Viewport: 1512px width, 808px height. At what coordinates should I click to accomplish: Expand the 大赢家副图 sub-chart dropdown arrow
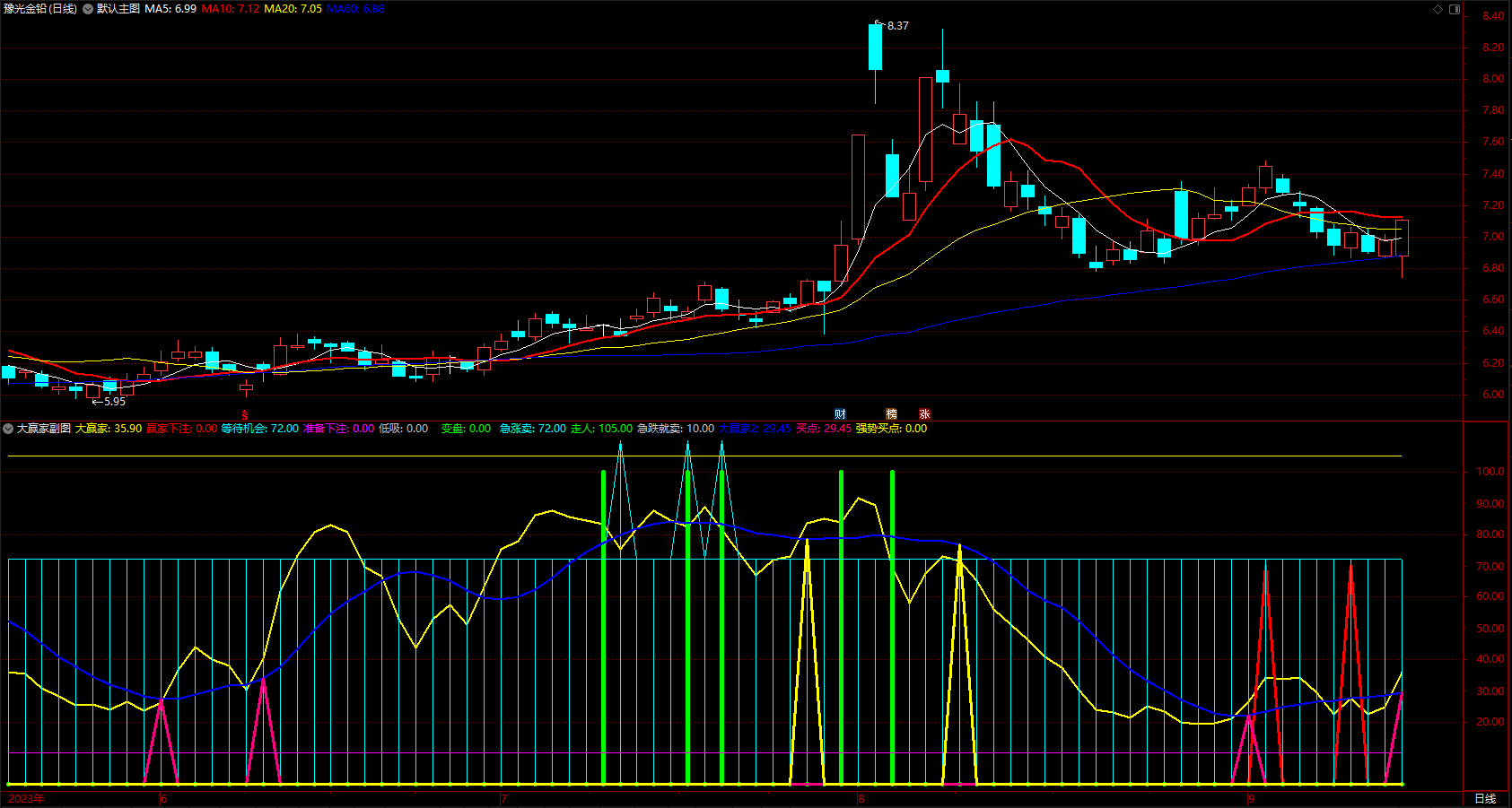point(8,429)
